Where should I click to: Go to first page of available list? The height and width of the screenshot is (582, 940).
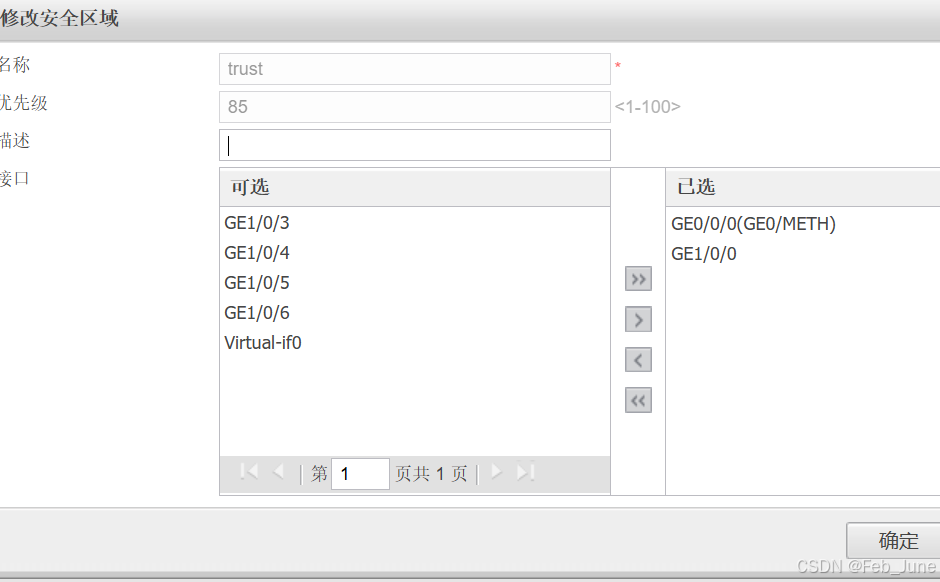pyautogui.click(x=248, y=472)
